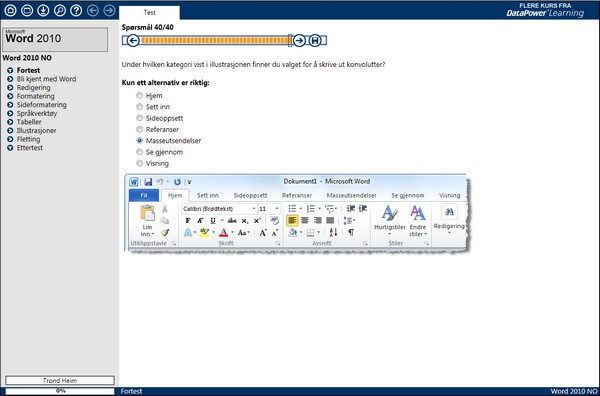Click the orange question progress bar

215,40
